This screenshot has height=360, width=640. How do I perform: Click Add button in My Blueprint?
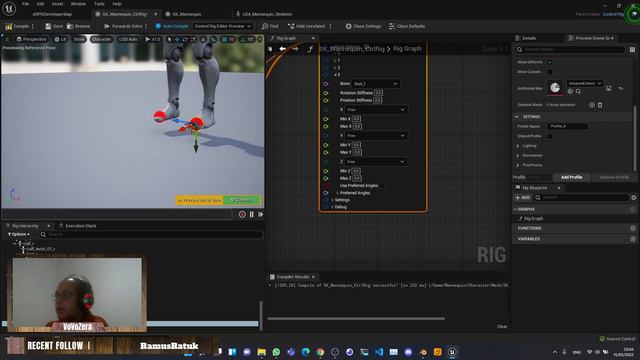point(523,198)
